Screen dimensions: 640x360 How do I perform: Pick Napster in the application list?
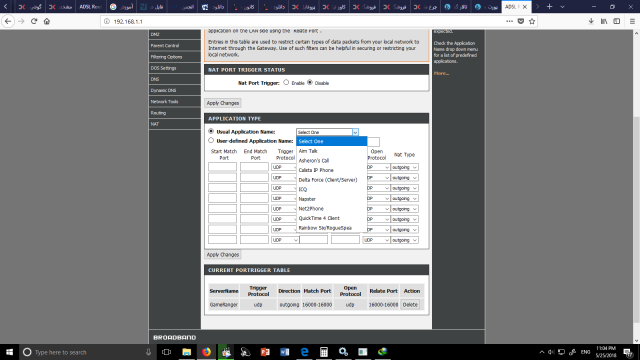pyautogui.click(x=331, y=199)
